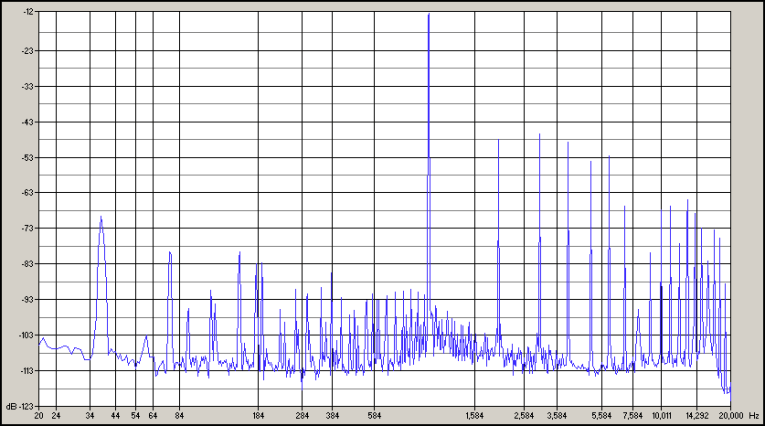Click the "20,000" frequency axis label
765x426 pixels.
click(731, 416)
